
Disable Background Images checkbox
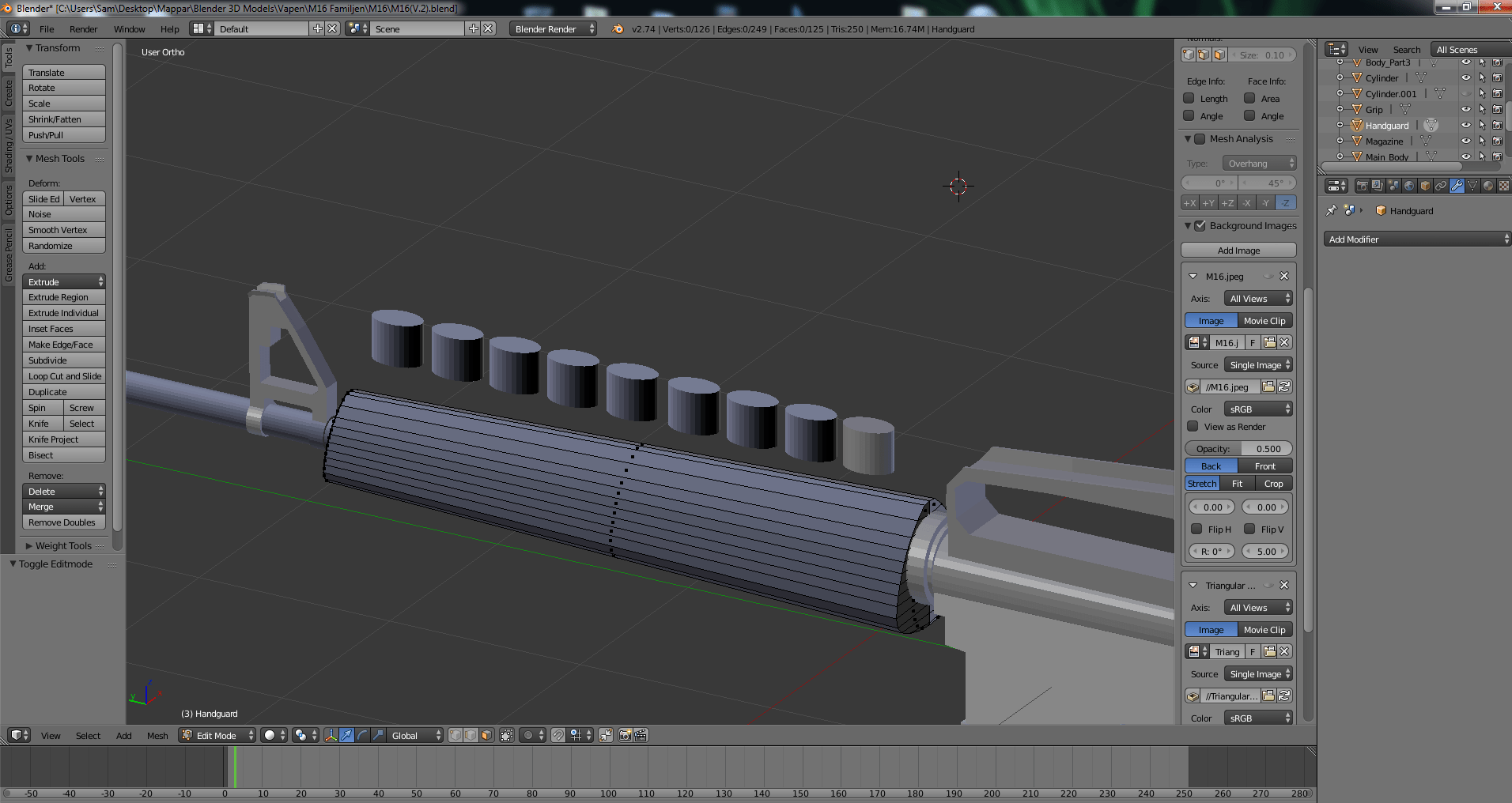[x=1200, y=225]
